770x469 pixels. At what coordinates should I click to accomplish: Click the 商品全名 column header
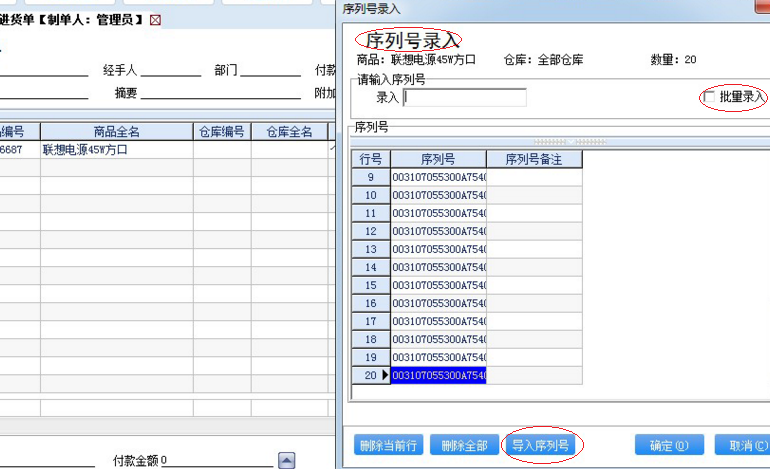click(x=116, y=132)
